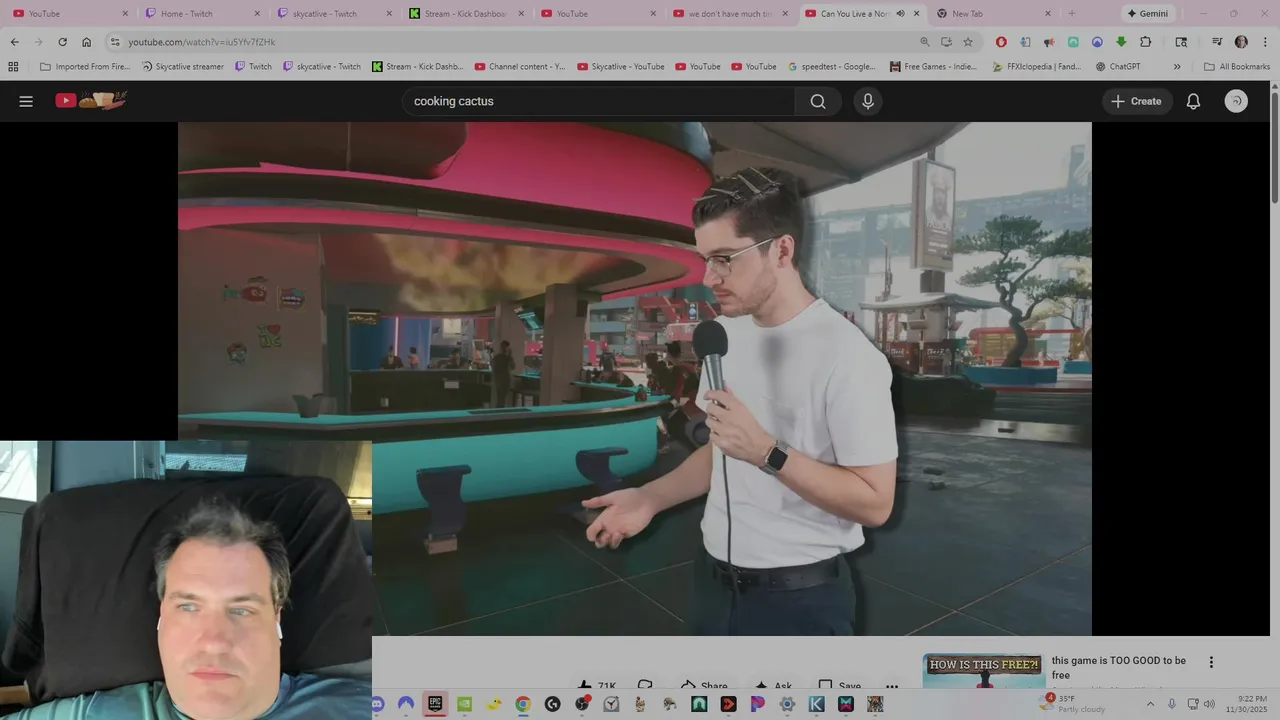Image resolution: width=1280 pixels, height=720 pixels.
Task: Open the settings gear taskbar icon
Action: 787,704
